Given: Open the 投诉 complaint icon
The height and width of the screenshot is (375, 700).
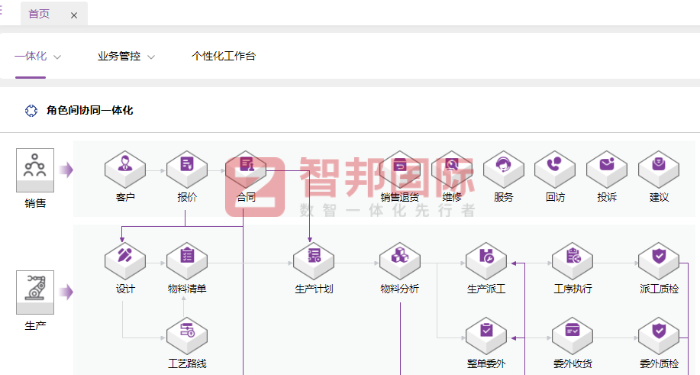Looking at the screenshot, I should 607,169.
